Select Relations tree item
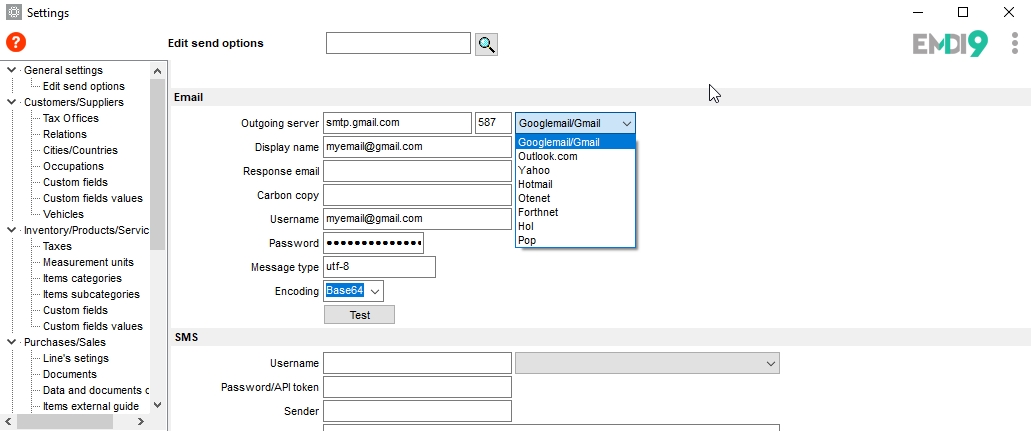Screen dimensions: 1031x431 64,134
